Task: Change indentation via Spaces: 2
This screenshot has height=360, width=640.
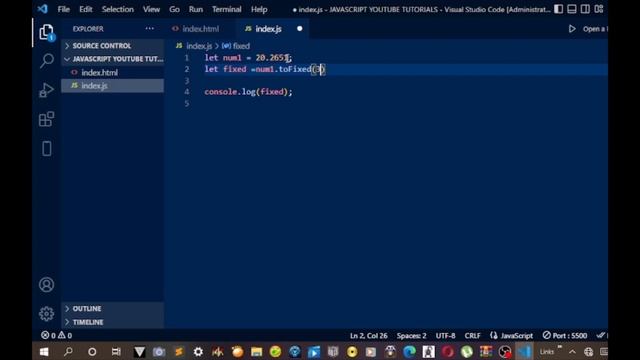Action: [411, 336]
